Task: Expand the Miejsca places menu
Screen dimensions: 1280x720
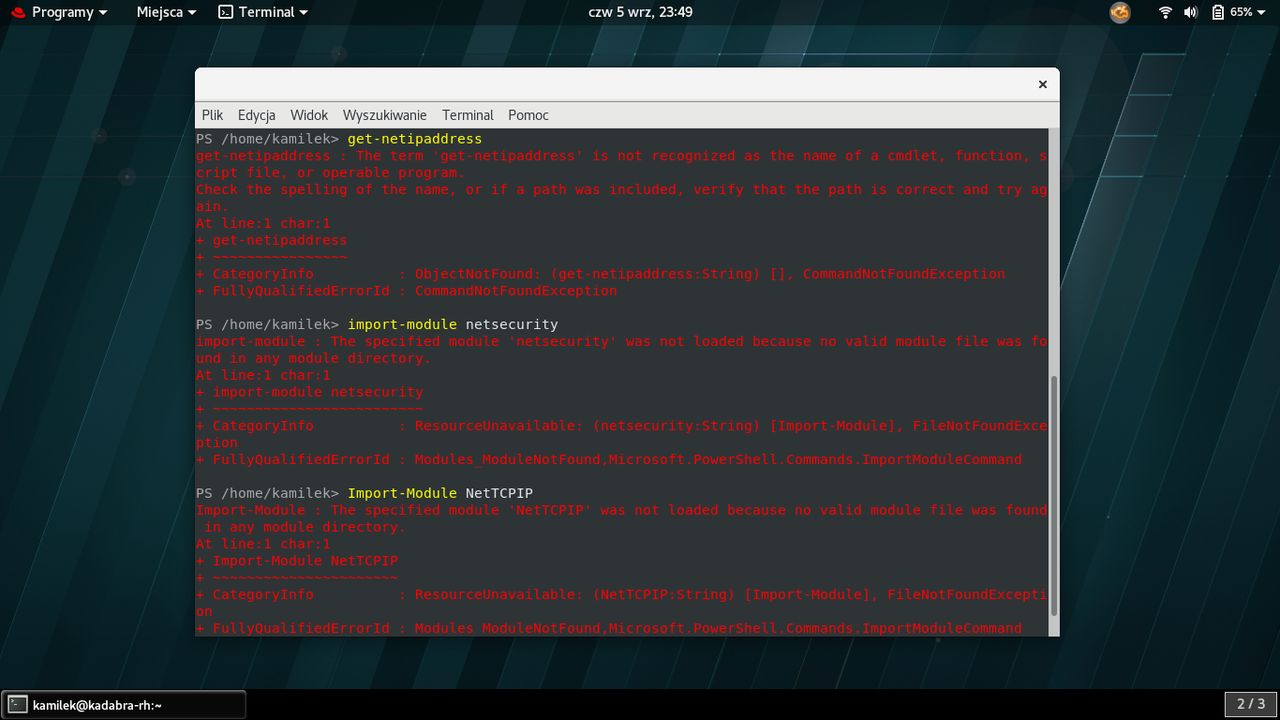Action: coord(166,12)
